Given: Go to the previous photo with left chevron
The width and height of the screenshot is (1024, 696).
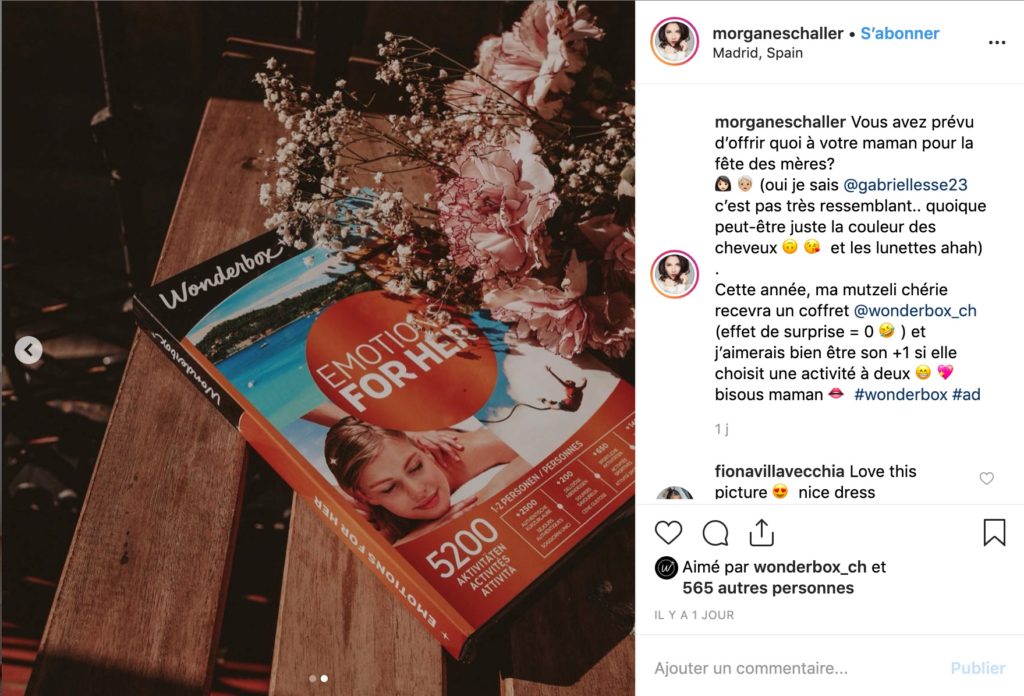Looking at the screenshot, I should point(29,351).
